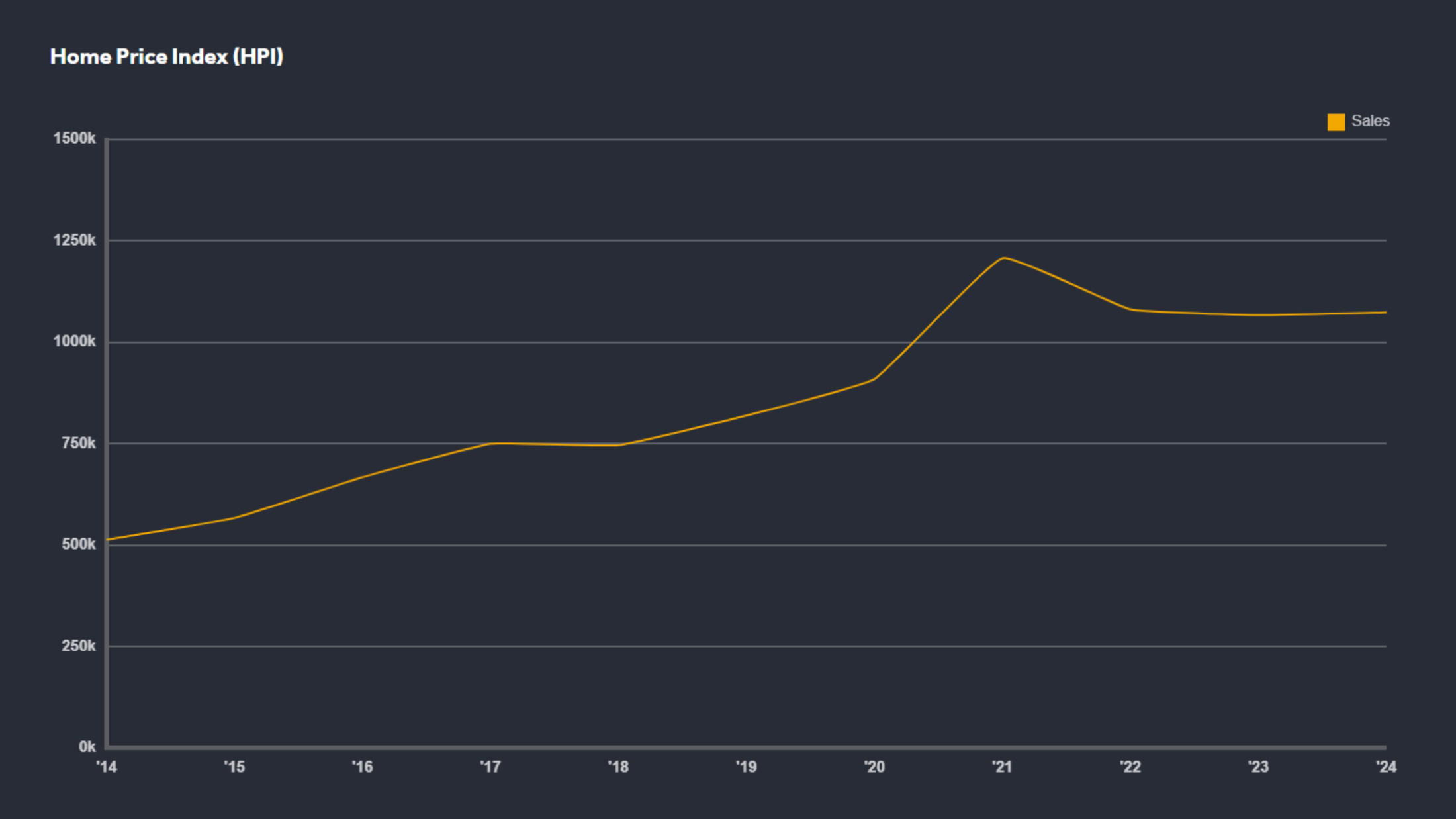Screen dimensions: 1456x819
Task: Click the orange Sales legend swatch
Action: (x=1336, y=122)
